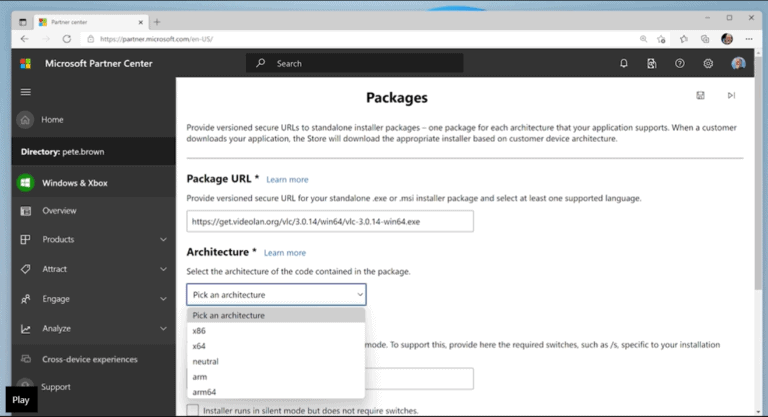Screen dimensions: 768x417
Task: Expand the Analyze menu chevron
Action: [163, 329]
